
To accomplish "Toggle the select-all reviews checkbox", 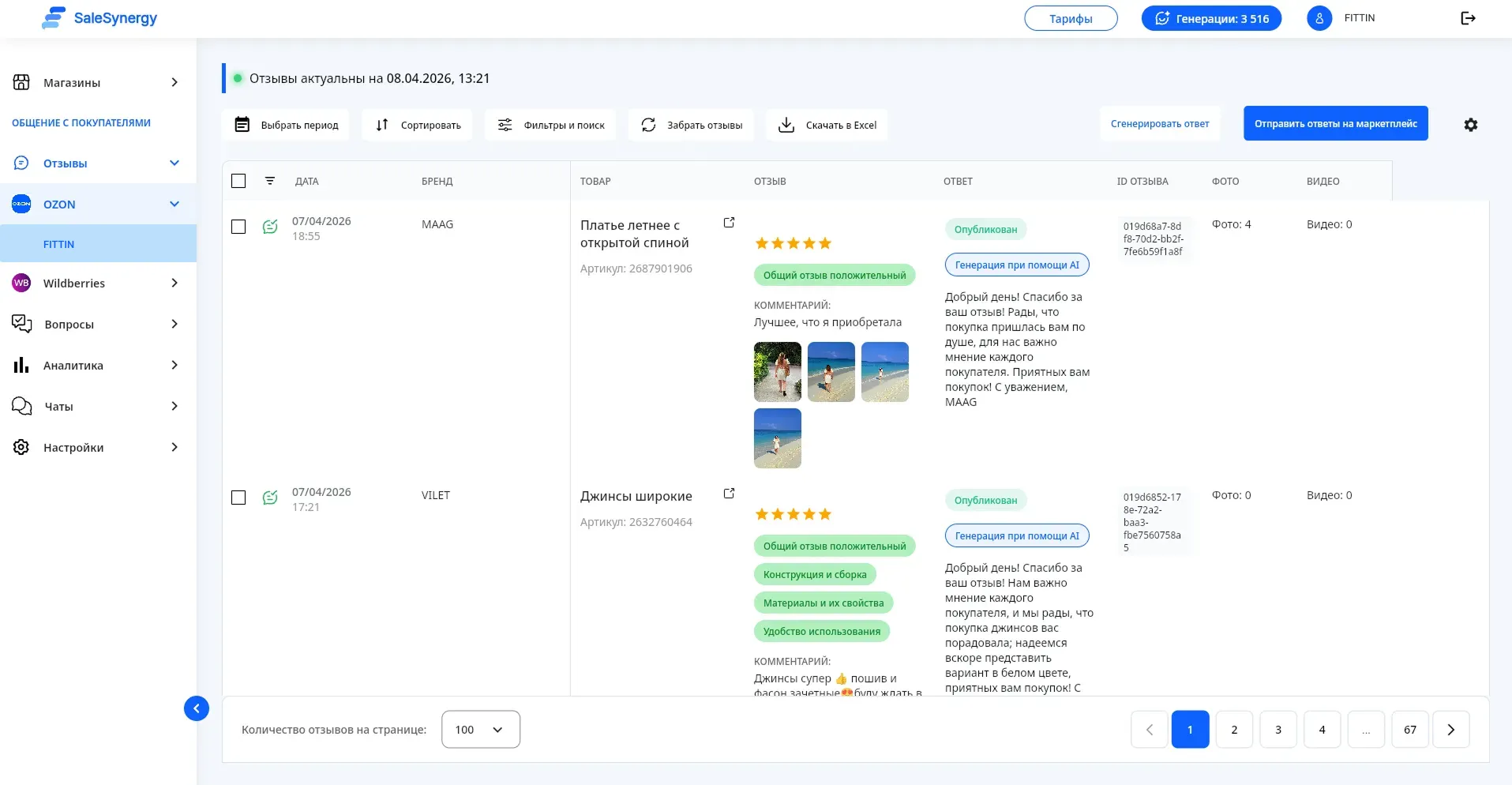I will pos(238,181).
